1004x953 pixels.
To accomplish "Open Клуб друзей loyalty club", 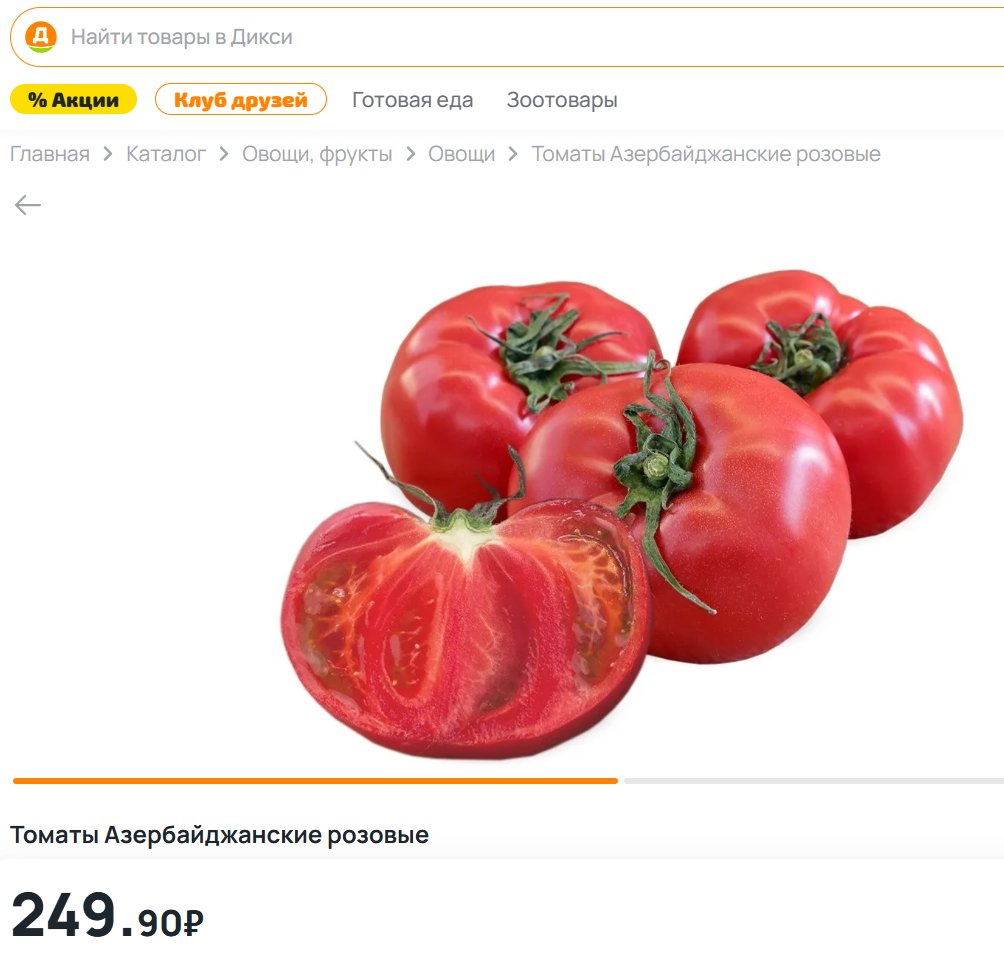I will (x=241, y=100).
